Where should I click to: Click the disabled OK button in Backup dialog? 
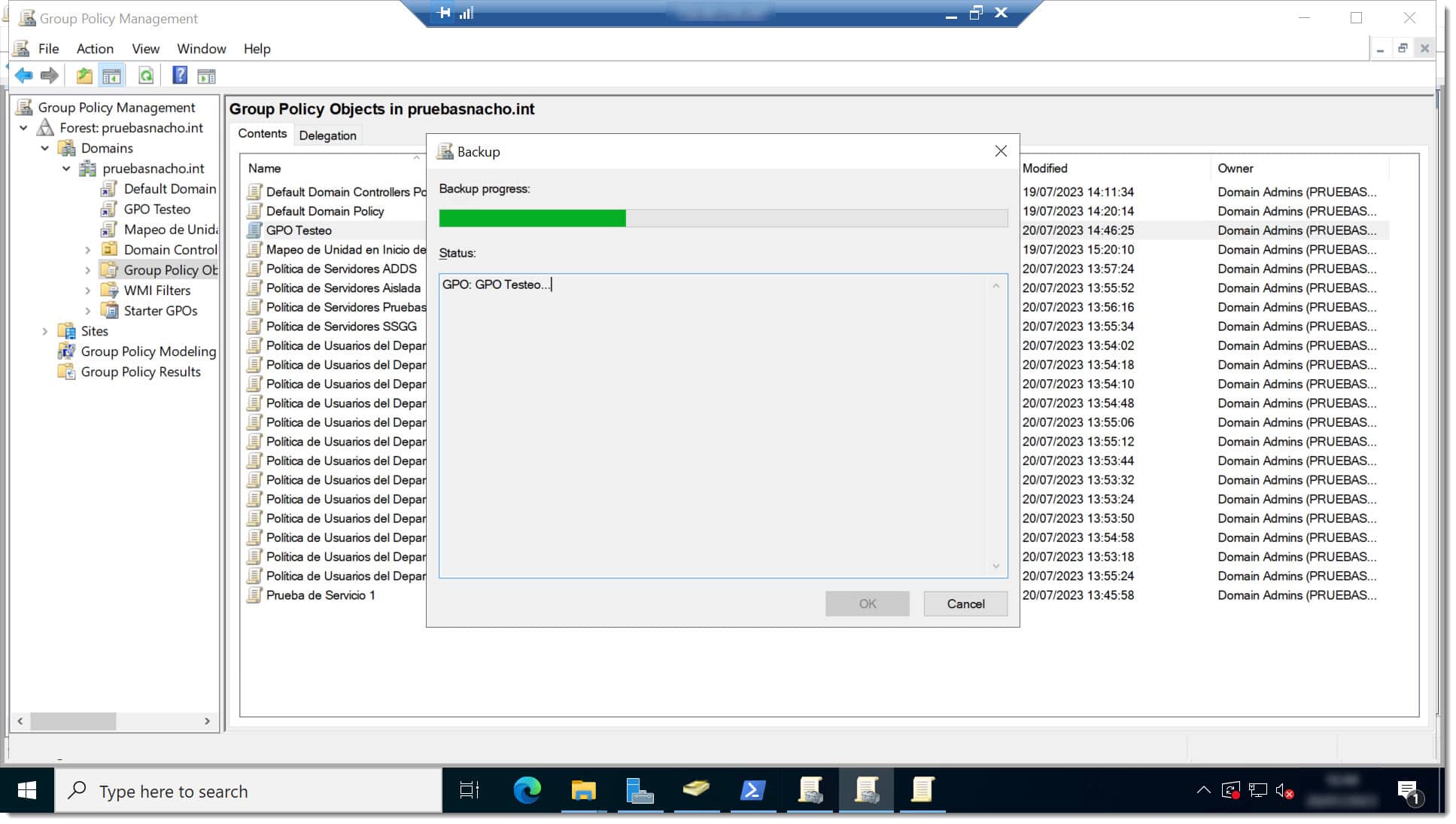point(867,604)
